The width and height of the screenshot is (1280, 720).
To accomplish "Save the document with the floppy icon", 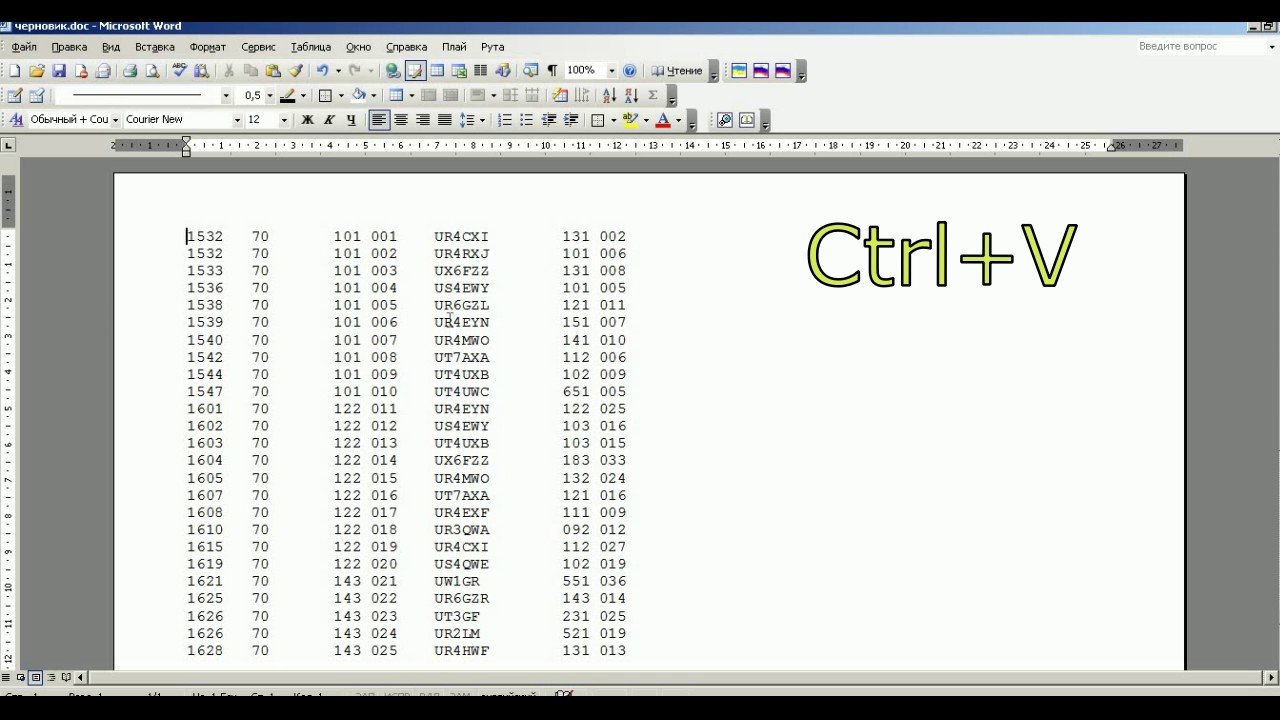I will (59, 71).
